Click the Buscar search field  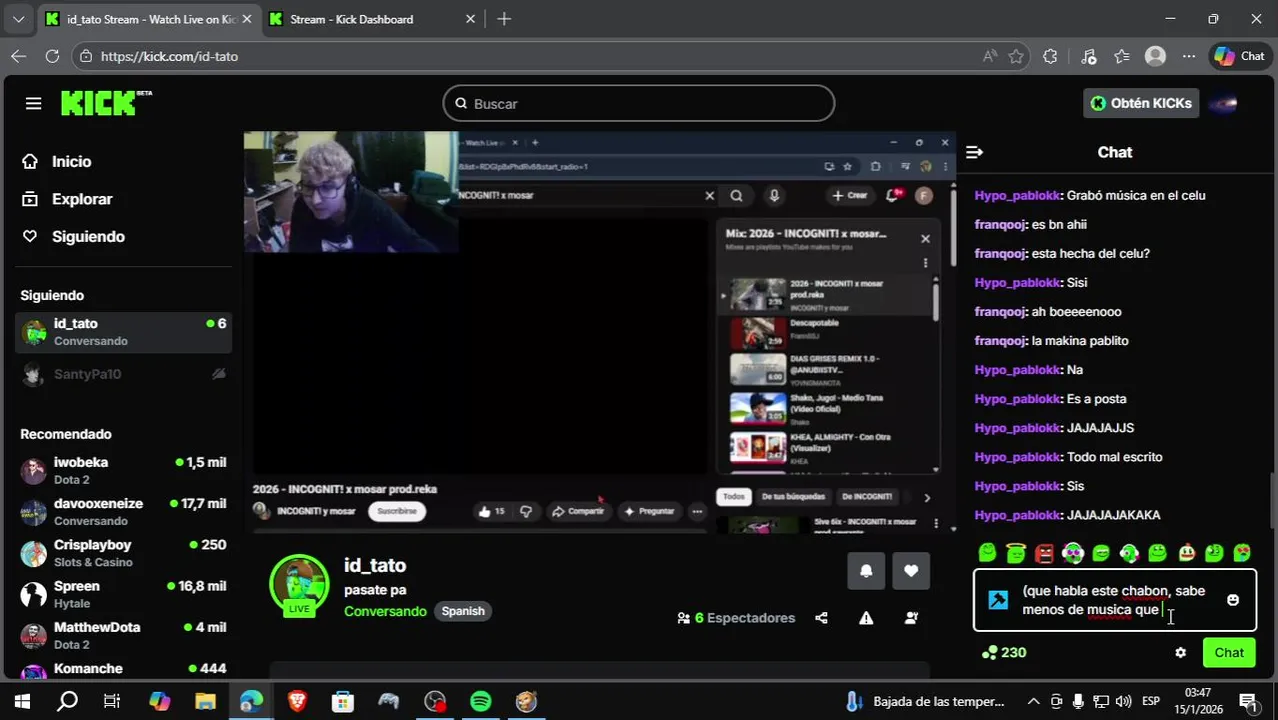[639, 104]
